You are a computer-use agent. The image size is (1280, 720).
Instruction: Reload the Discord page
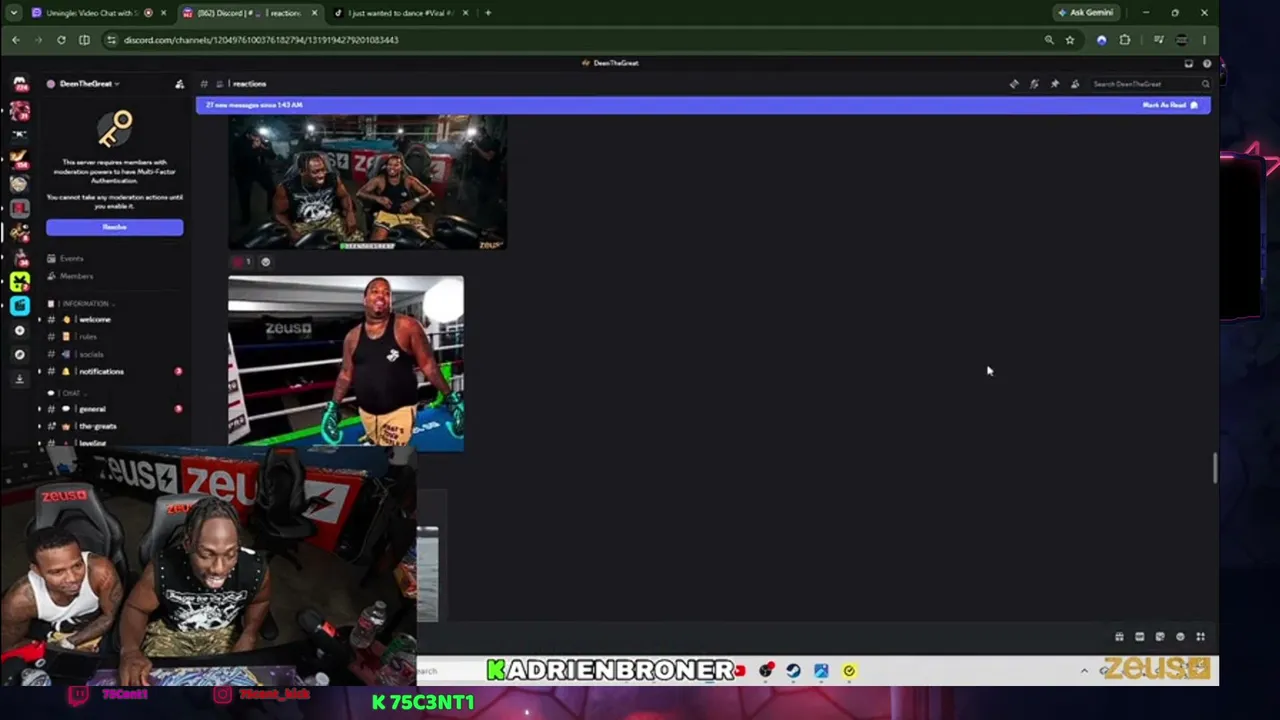click(61, 40)
